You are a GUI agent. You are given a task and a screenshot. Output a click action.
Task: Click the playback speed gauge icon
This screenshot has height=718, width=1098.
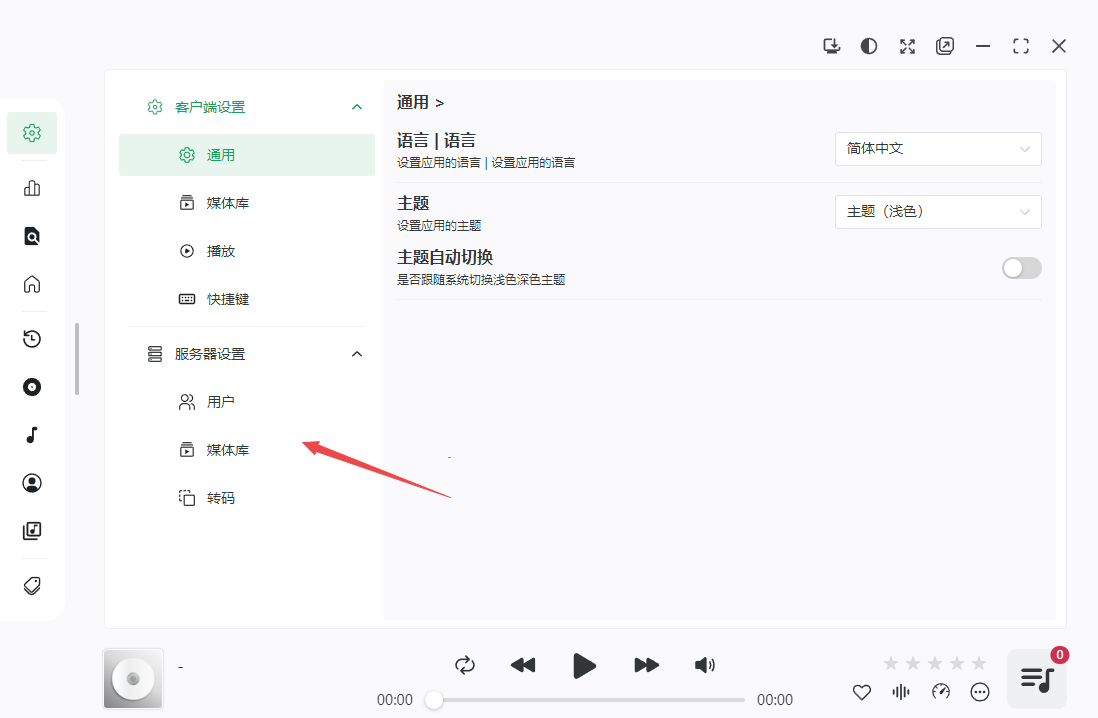click(940, 692)
